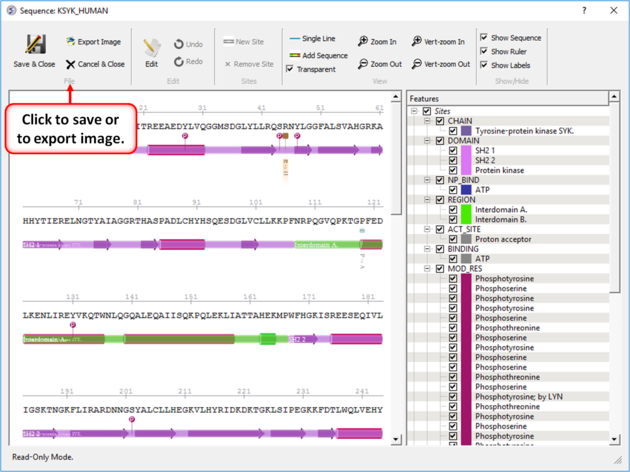Open the Edit pencil tool
Viewport: 630px width, 472px height.
pyautogui.click(x=151, y=48)
